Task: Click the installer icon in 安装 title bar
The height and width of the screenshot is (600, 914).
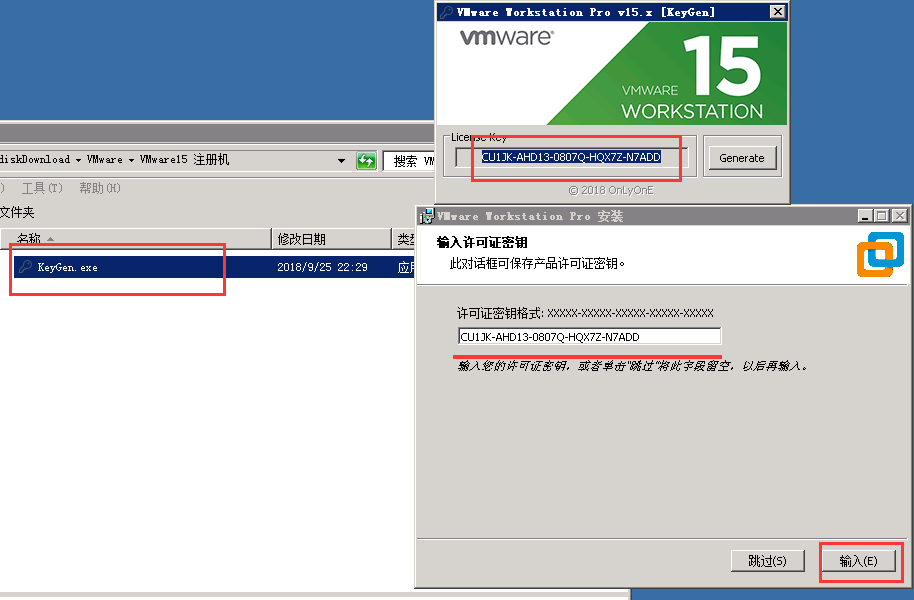Action: click(x=427, y=216)
